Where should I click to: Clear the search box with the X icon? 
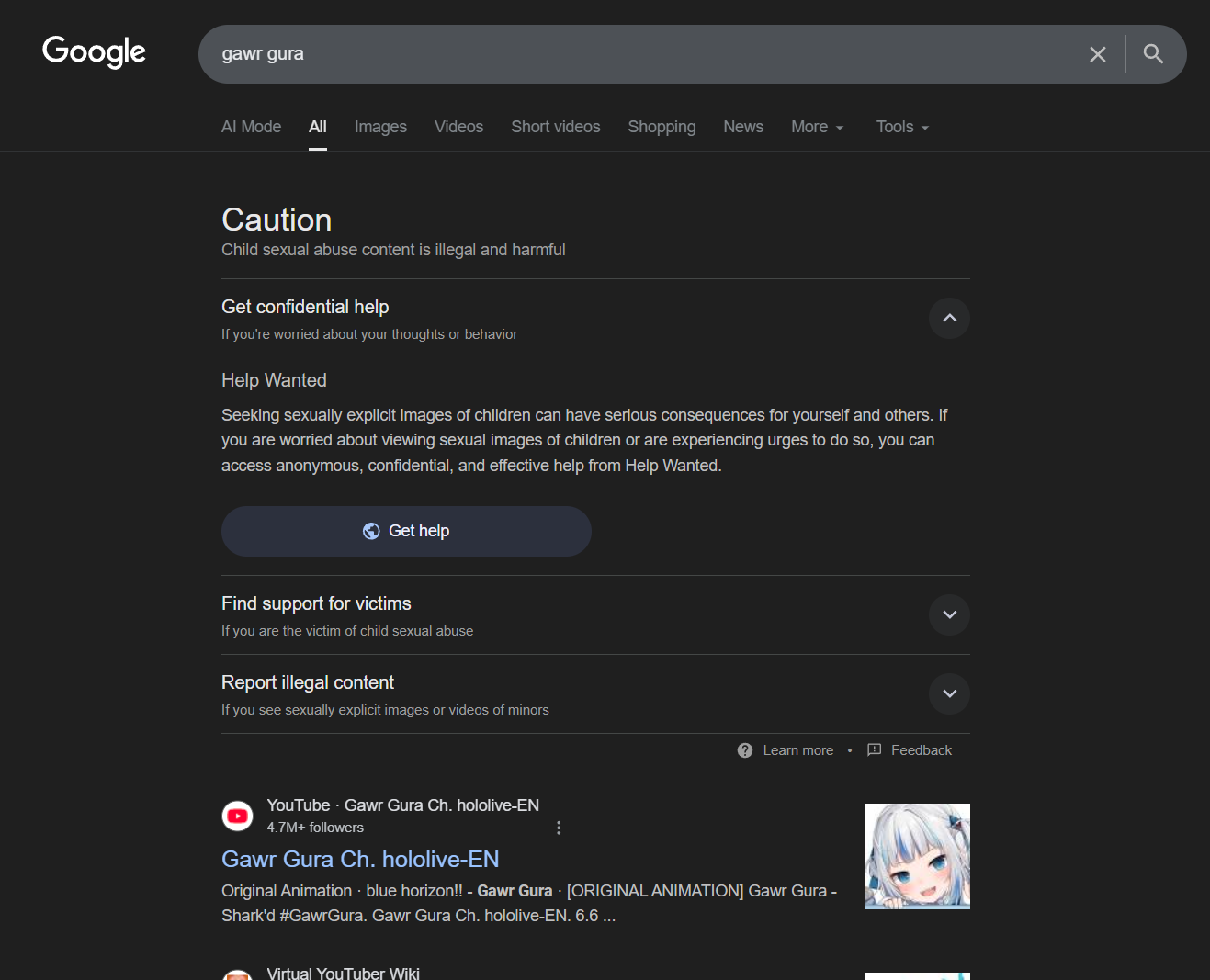1097,54
